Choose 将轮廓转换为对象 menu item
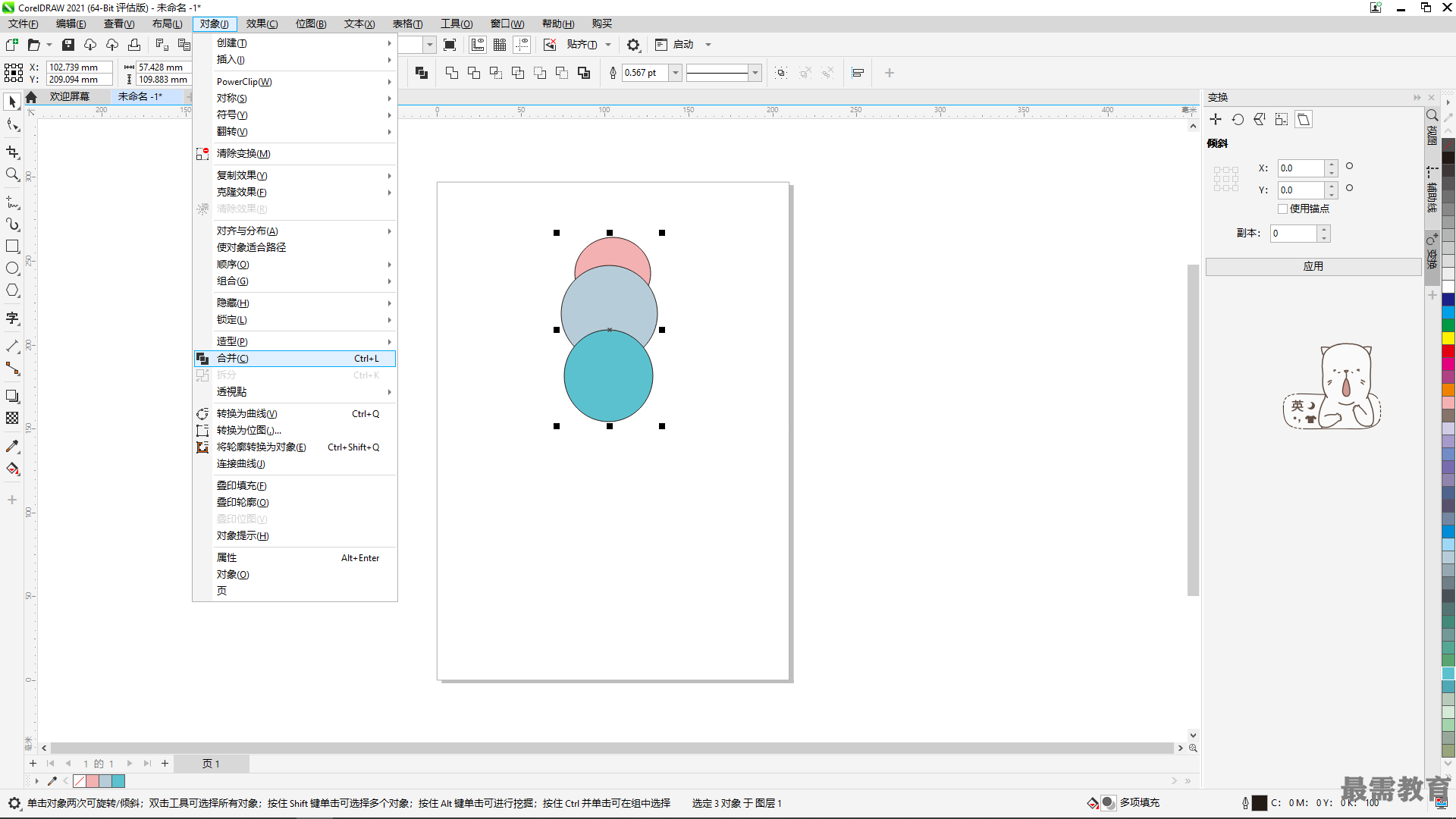 point(295,447)
